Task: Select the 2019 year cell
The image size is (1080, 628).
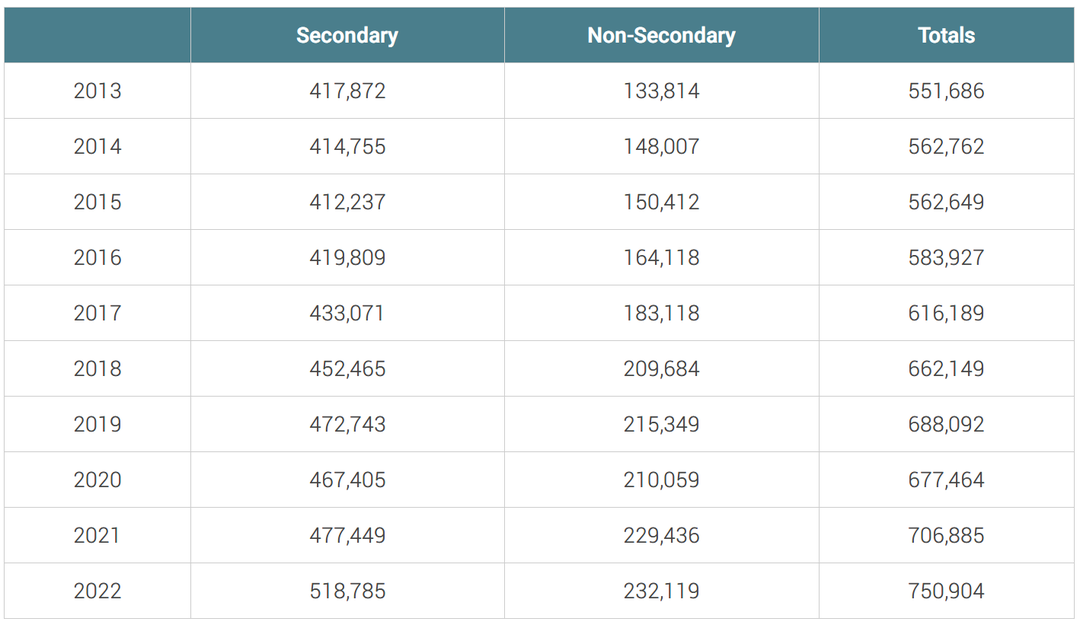Action: [97, 424]
